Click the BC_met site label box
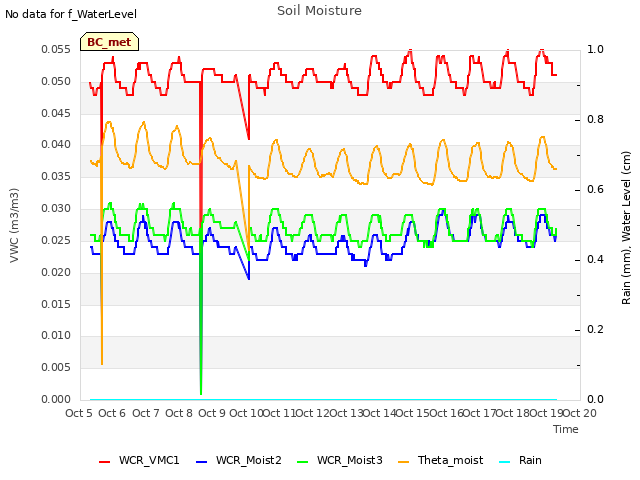Screen dimensions: 640x480 tap(109, 42)
